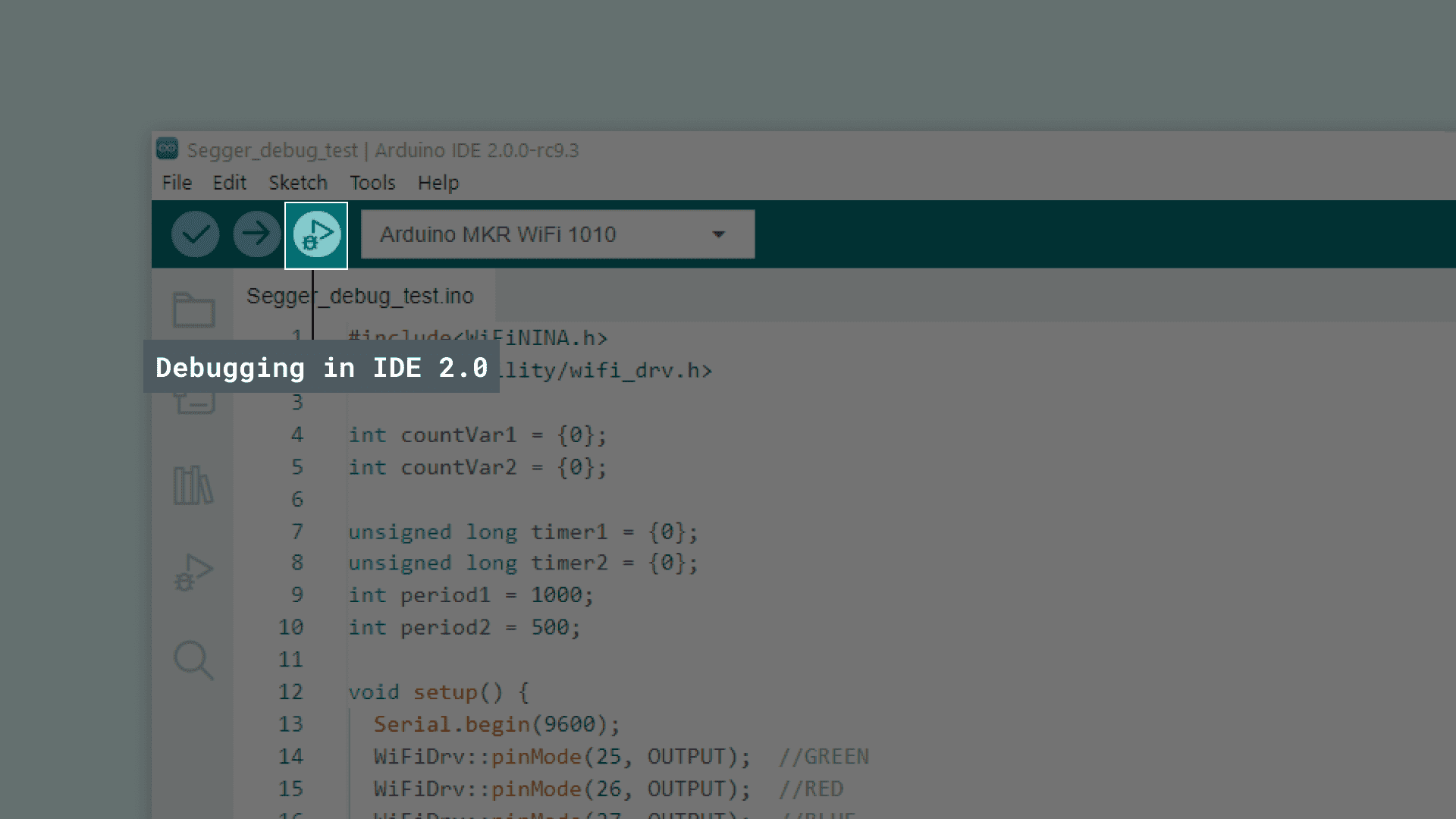Screen dimensions: 1456x819
Task: Start debugging with highlighted debug button
Action: [316, 235]
